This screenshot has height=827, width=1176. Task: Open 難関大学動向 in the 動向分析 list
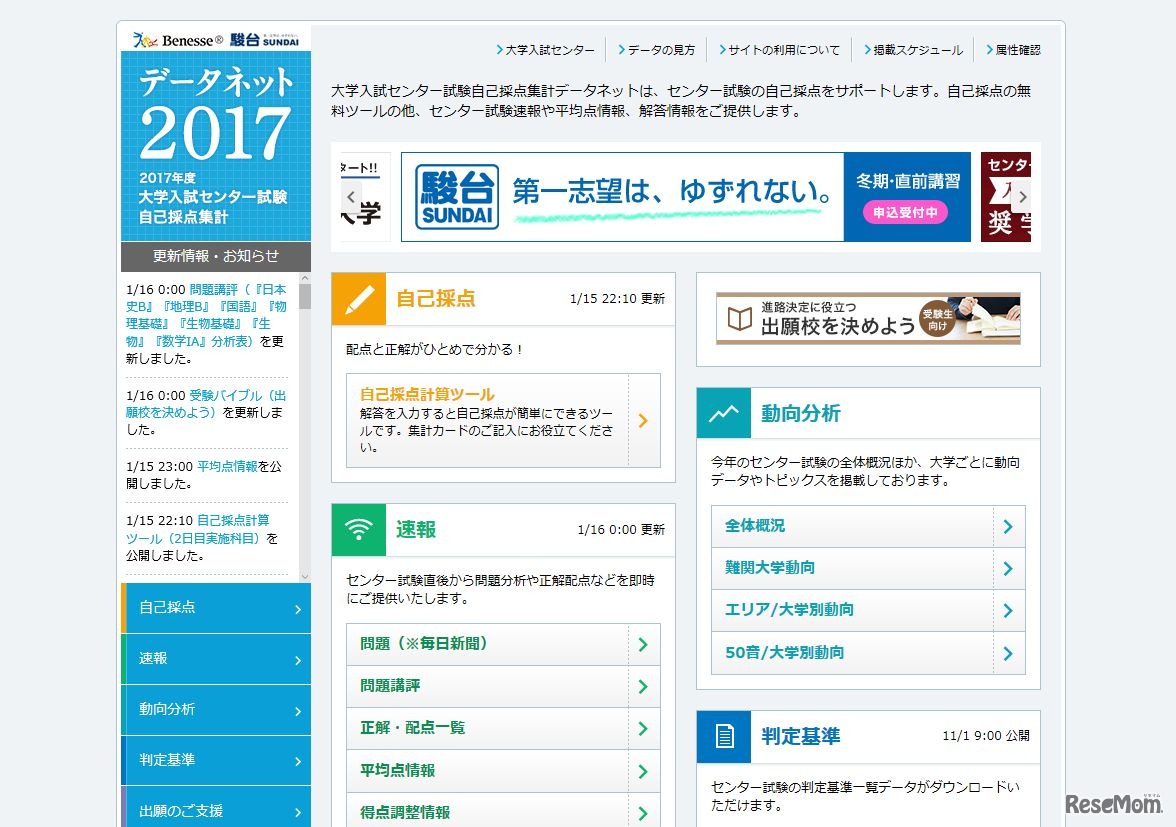coord(868,568)
